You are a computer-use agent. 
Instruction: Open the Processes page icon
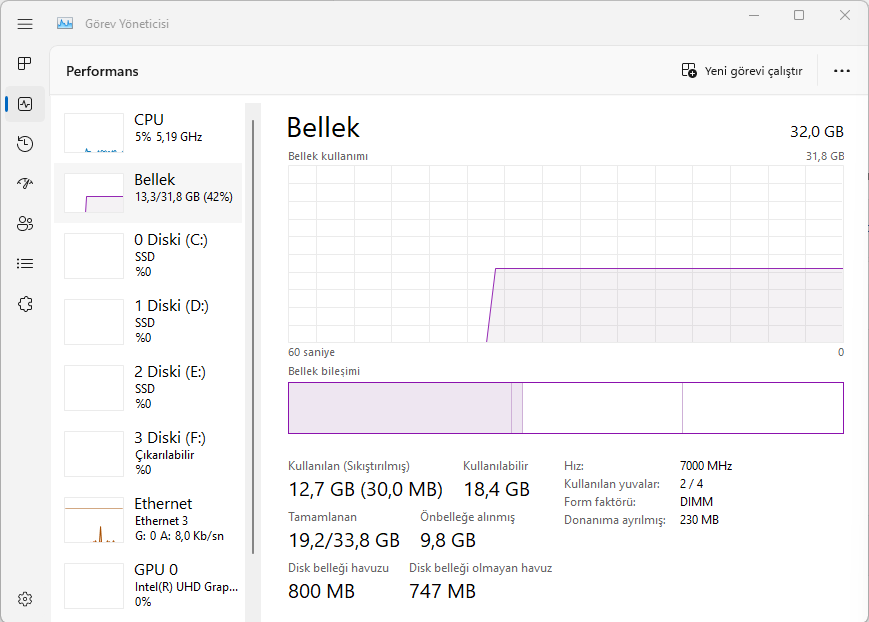coord(25,64)
